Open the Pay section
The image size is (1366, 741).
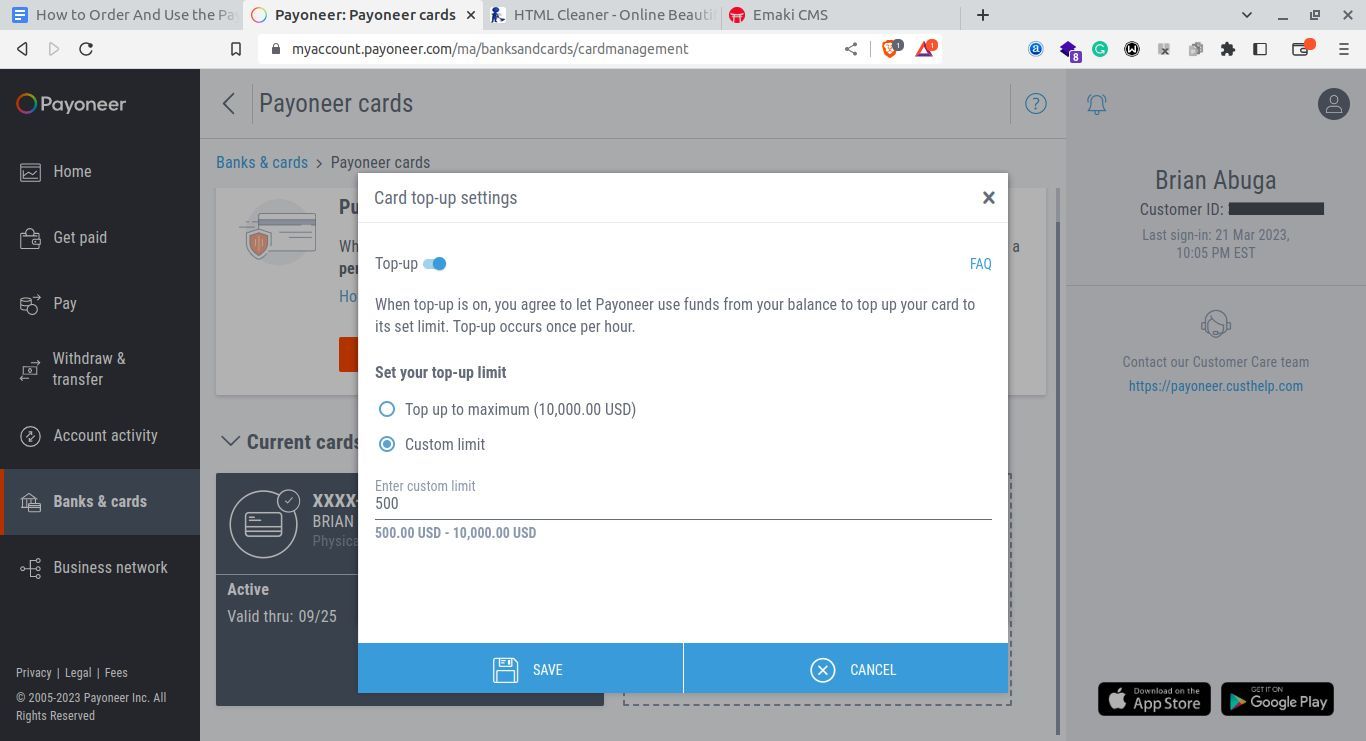(65, 303)
